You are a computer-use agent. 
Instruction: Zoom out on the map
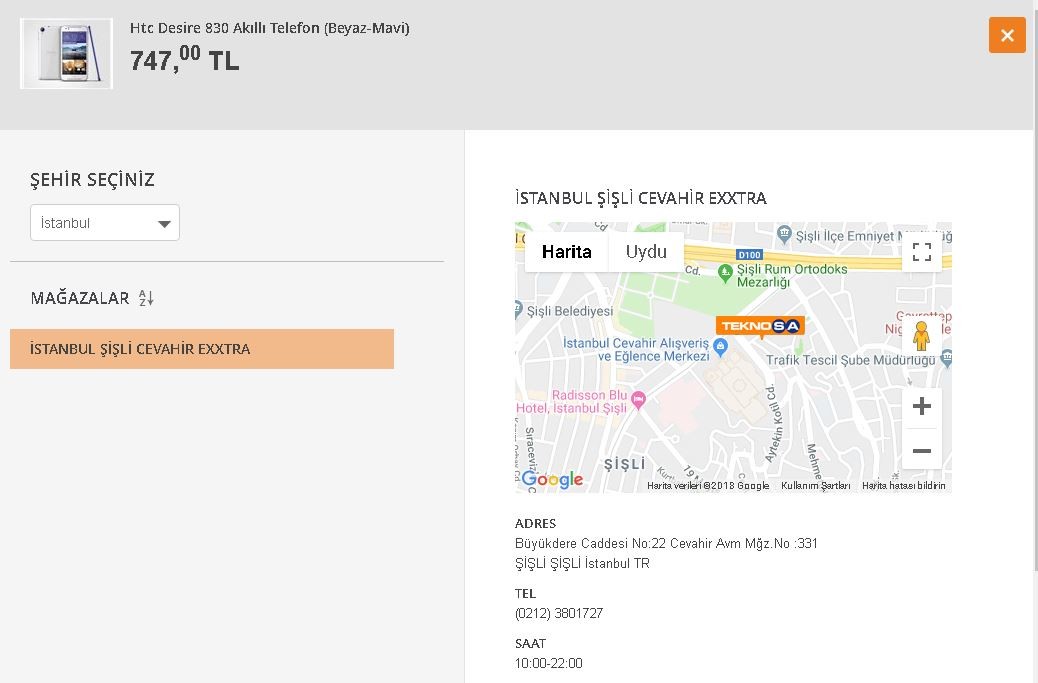[x=921, y=451]
